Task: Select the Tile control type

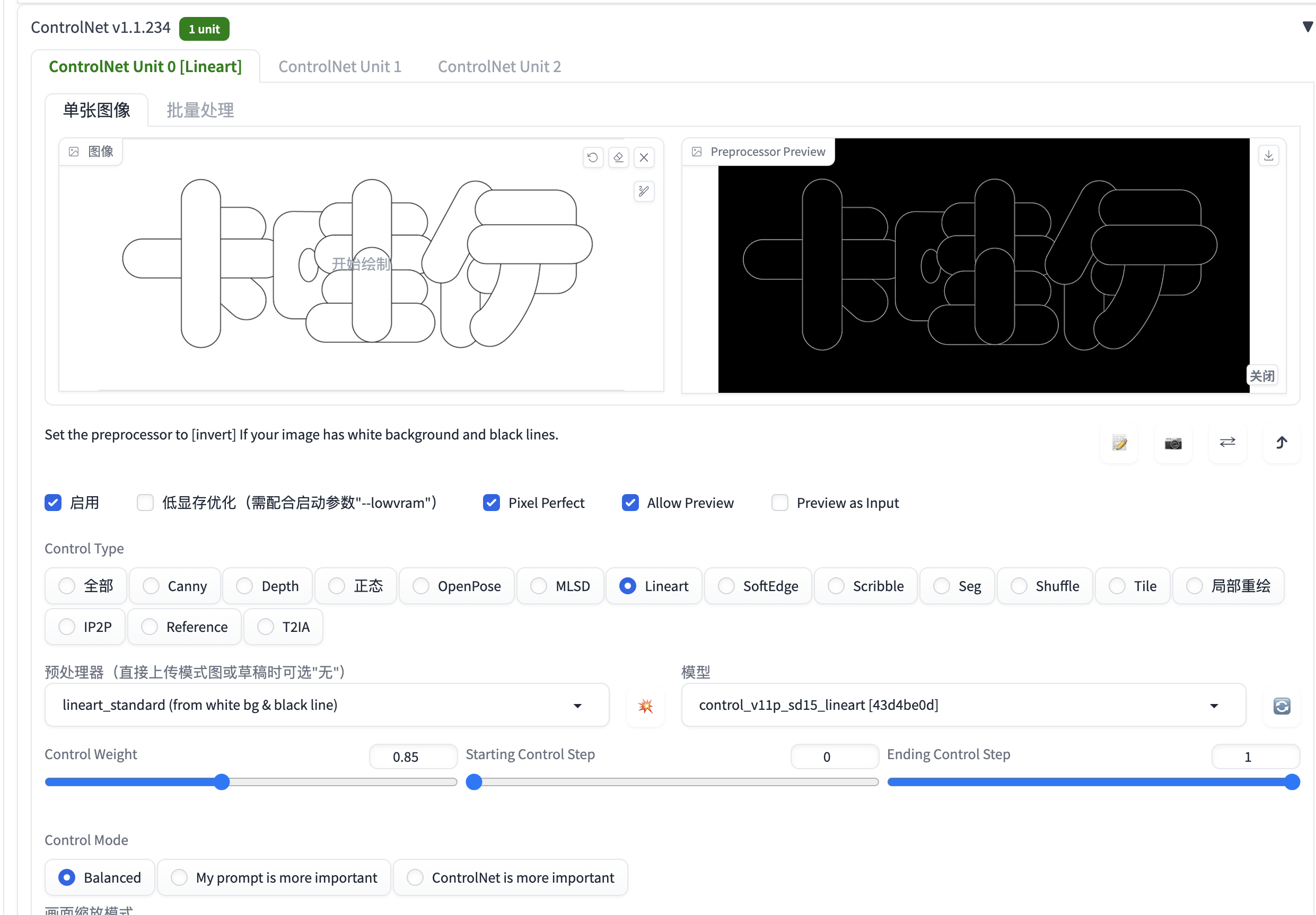Action: (1133, 586)
